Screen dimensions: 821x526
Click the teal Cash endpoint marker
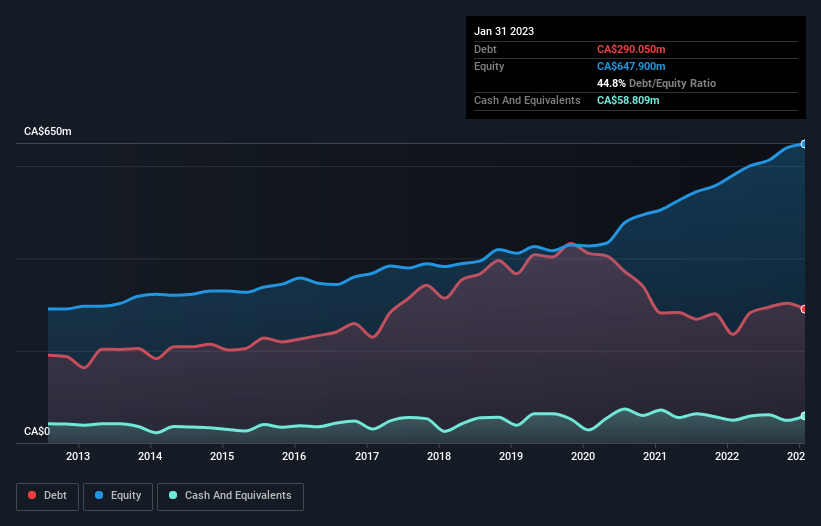pos(804,416)
